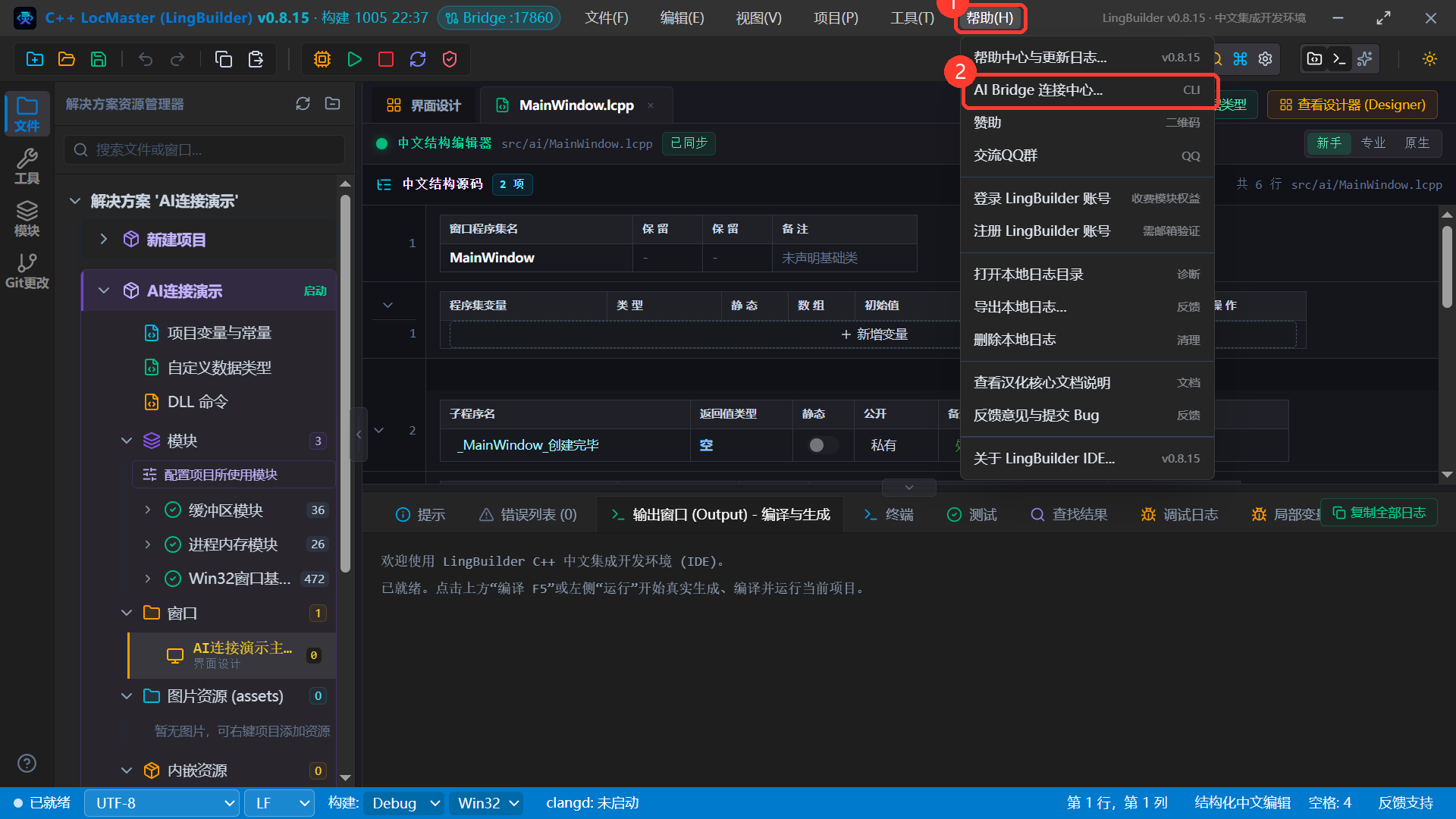Click the 搜索文件或窗口 search field

(205, 150)
